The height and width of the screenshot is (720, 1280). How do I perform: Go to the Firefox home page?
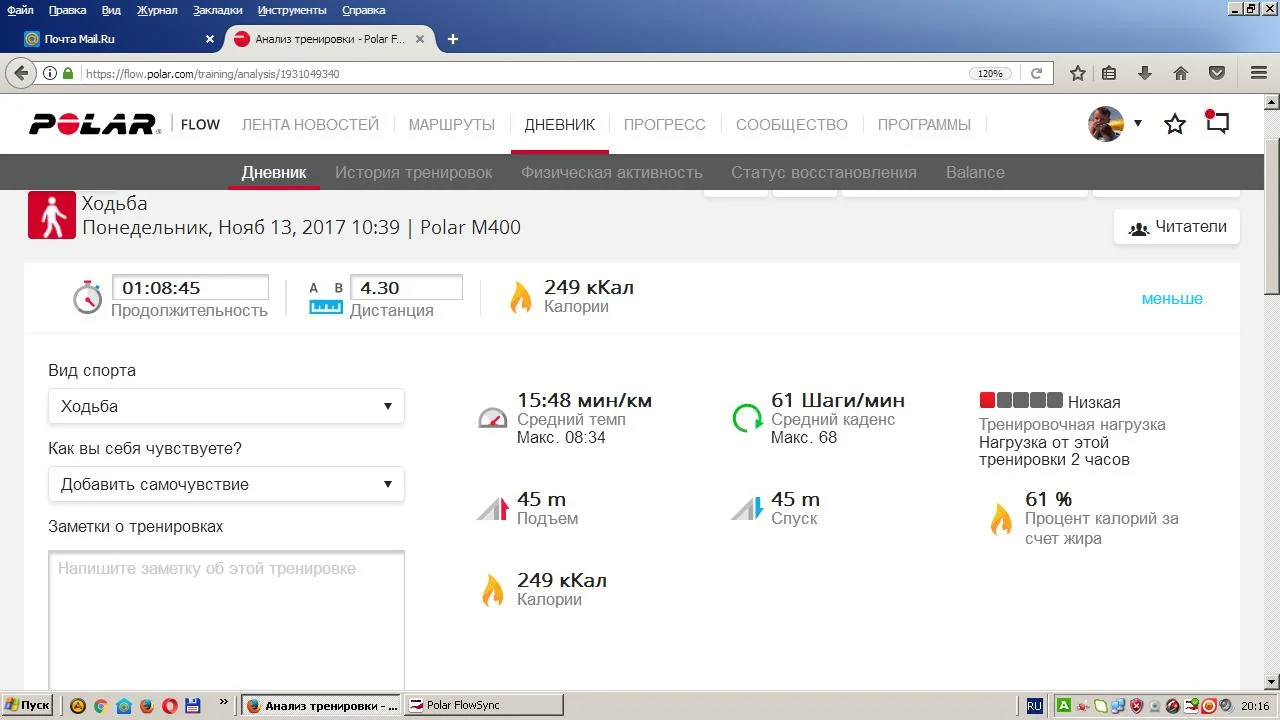[x=1181, y=73]
